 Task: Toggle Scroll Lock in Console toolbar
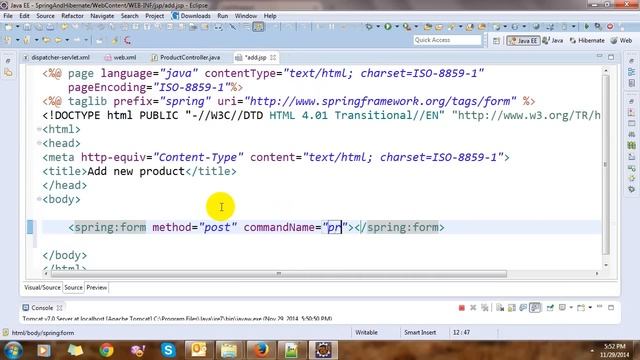pos(511,308)
